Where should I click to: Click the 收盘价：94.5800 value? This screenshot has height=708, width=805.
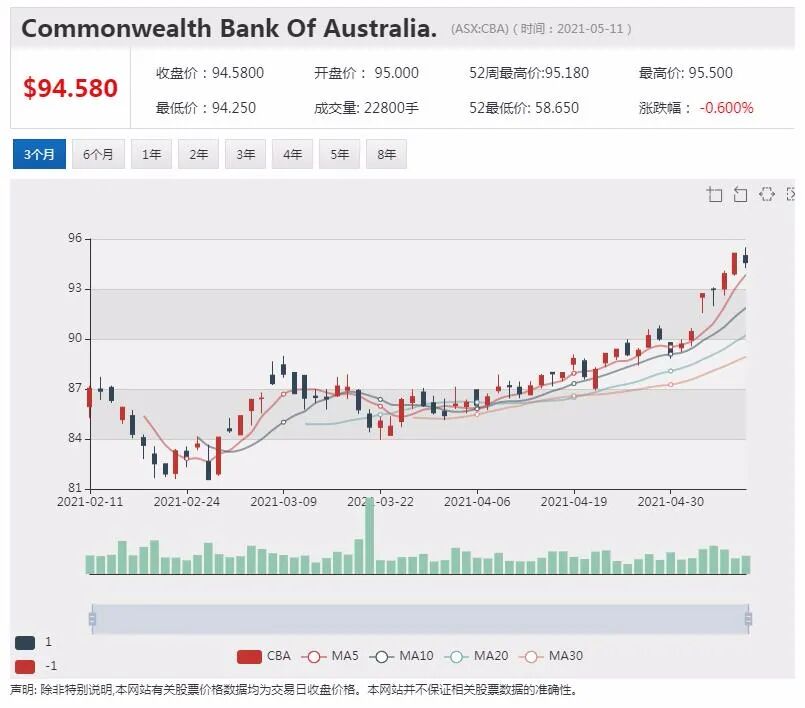point(210,73)
